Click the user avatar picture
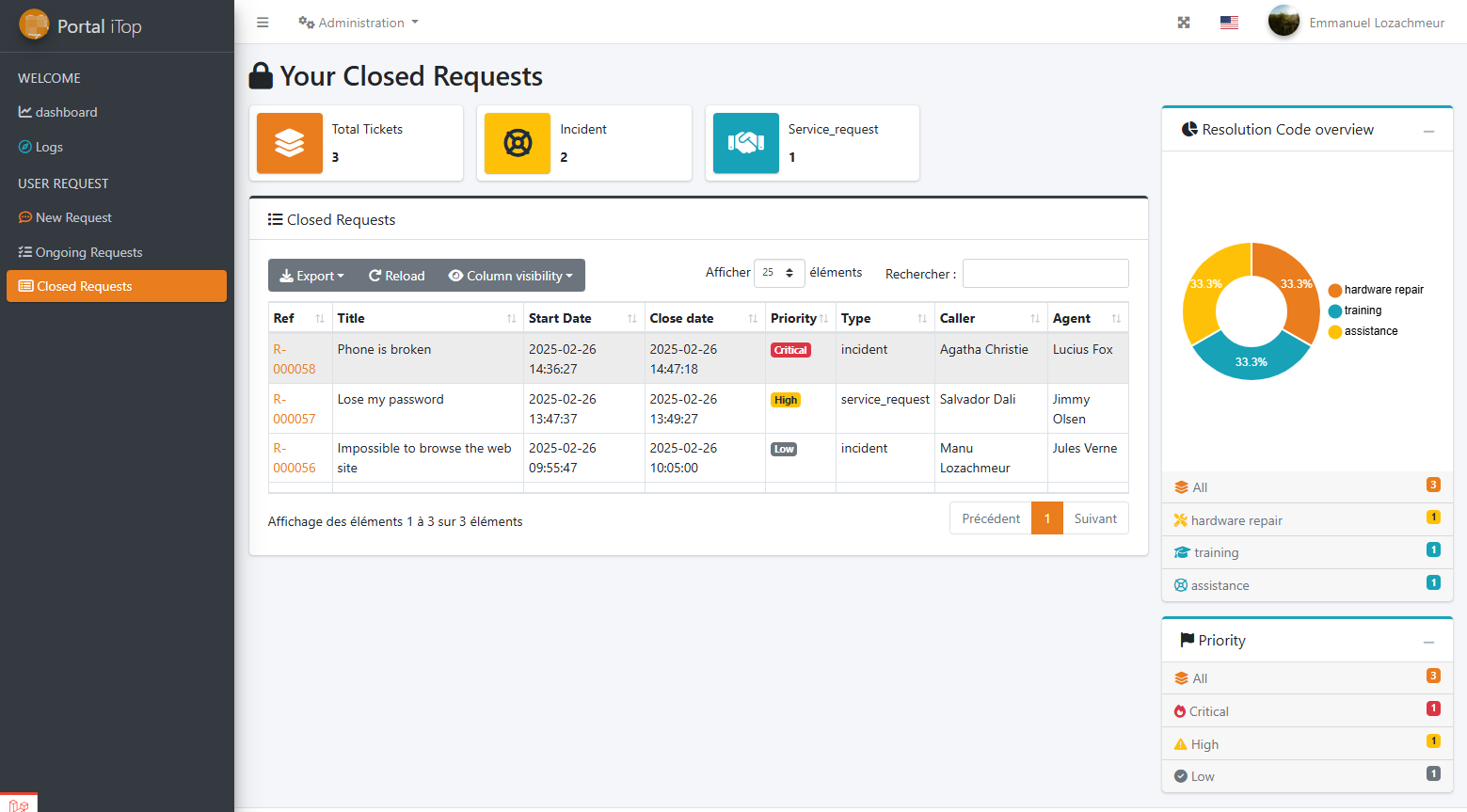The height and width of the screenshot is (812, 1467). [x=1284, y=22]
